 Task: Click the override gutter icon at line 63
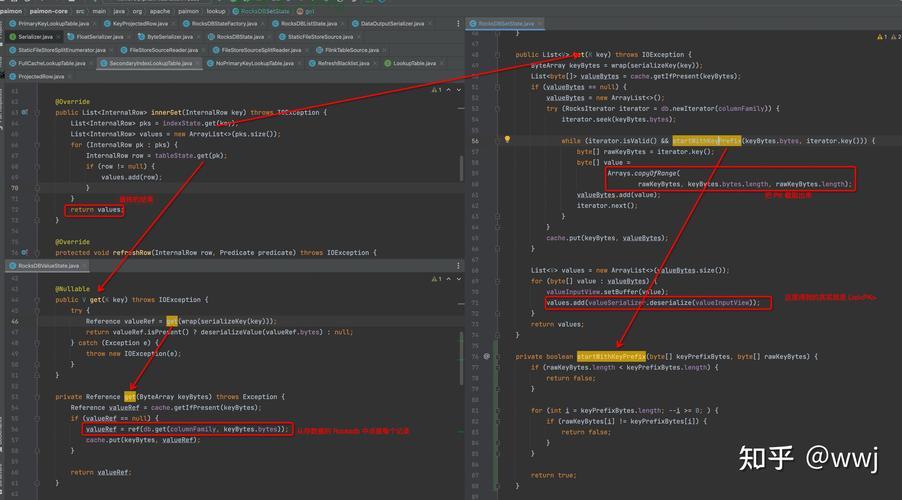pos(26,112)
